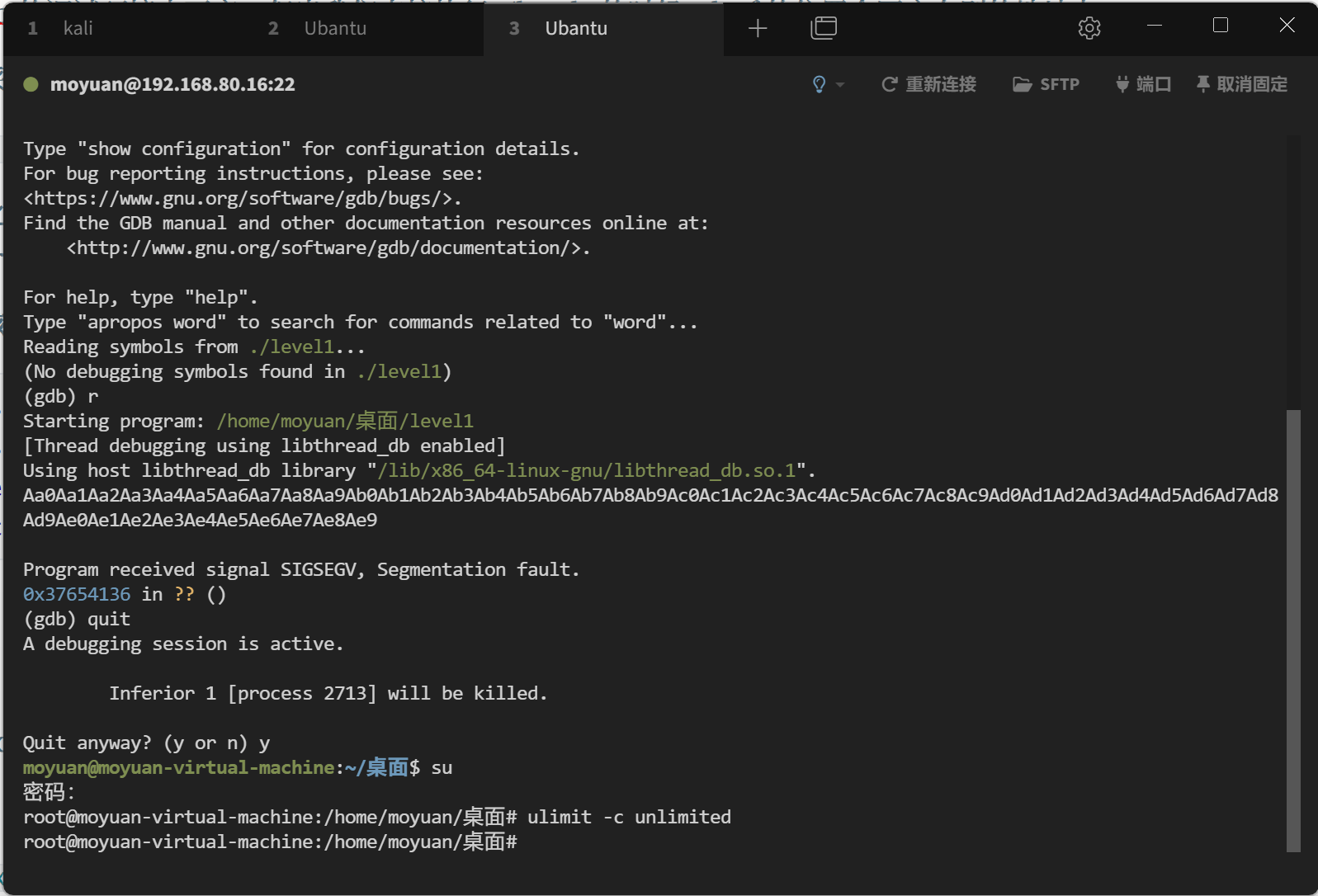Click the moyuan@192.168.80.16:22 host label
Image resolution: width=1318 pixels, height=896 pixels.
coord(172,84)
